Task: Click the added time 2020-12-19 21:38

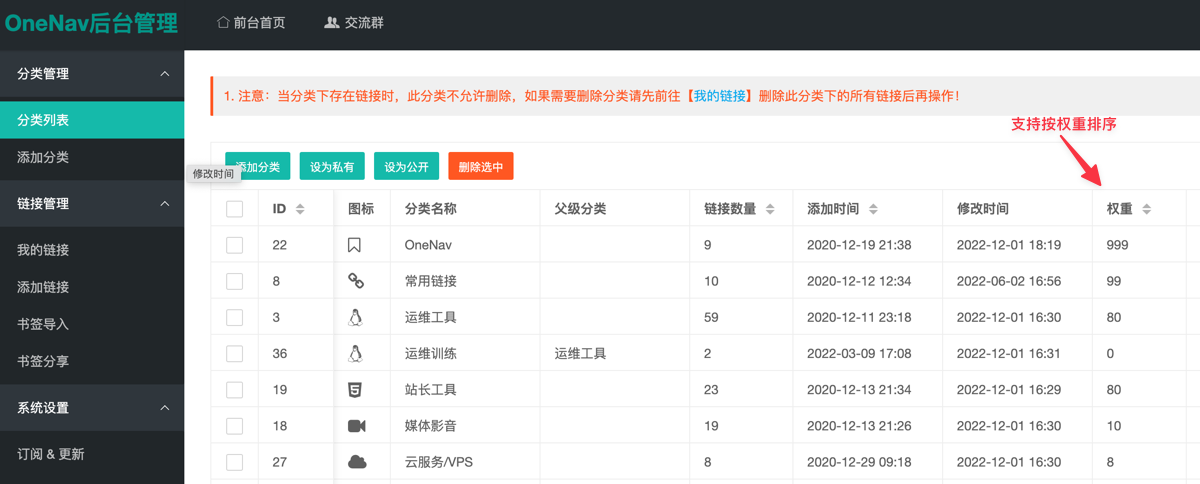Action: click(x=859, y=245)
